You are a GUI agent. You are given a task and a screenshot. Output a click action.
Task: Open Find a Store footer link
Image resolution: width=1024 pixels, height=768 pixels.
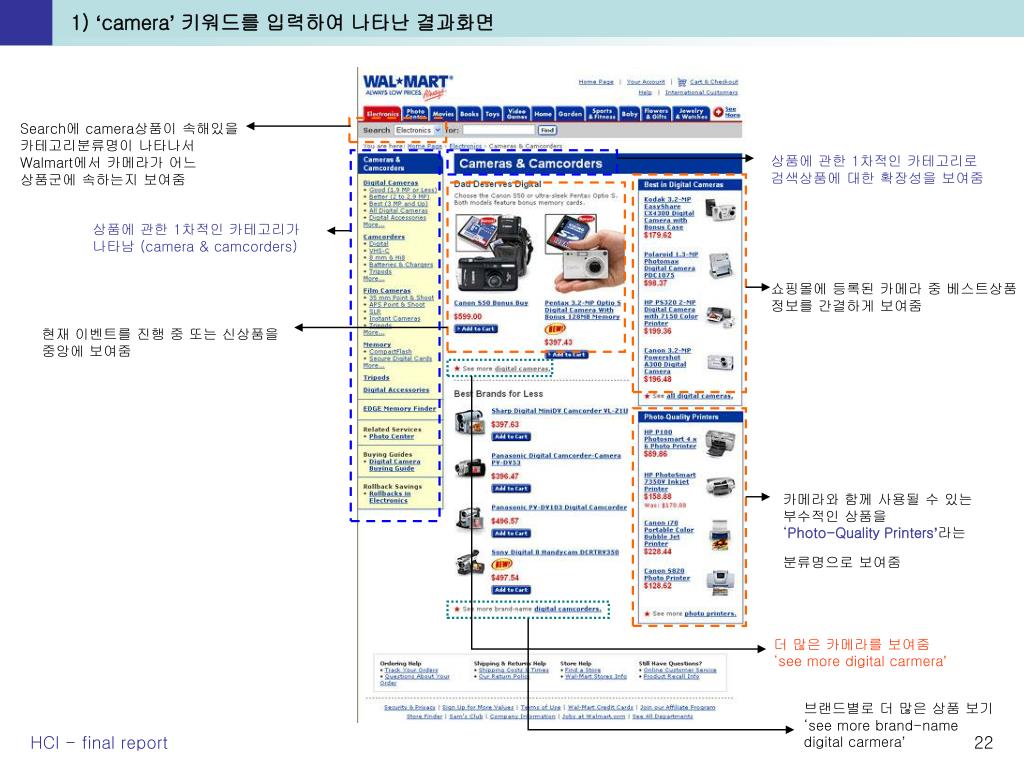tap(583, 670)
